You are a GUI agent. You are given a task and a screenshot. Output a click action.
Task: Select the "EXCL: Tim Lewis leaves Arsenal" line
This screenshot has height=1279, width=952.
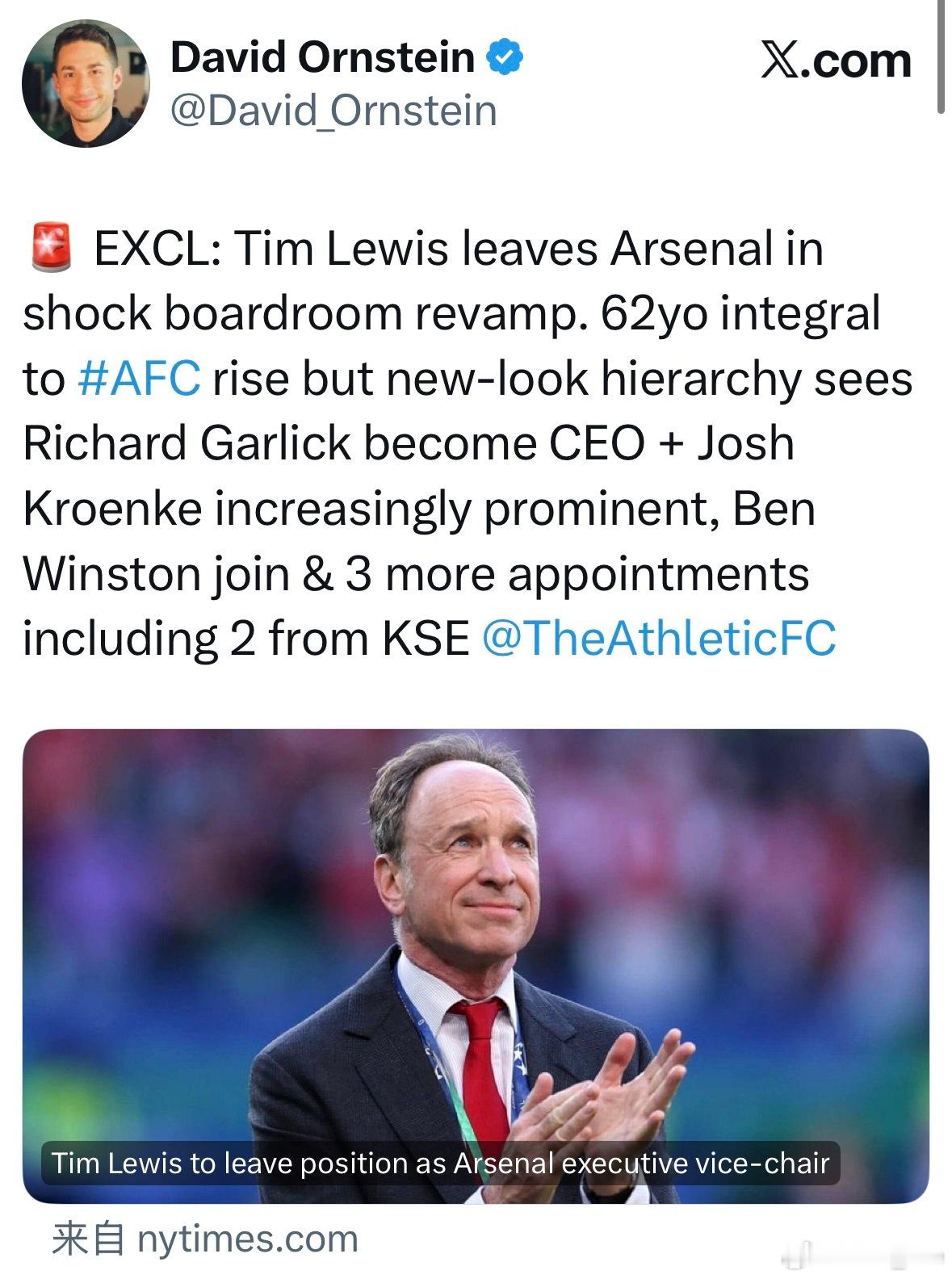[x=459, y=249]
